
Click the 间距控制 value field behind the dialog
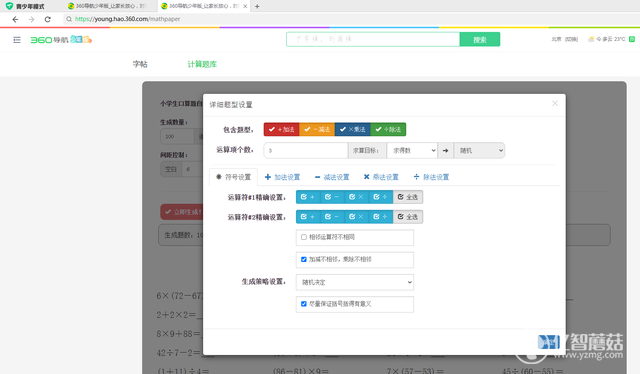pos(192,169)
